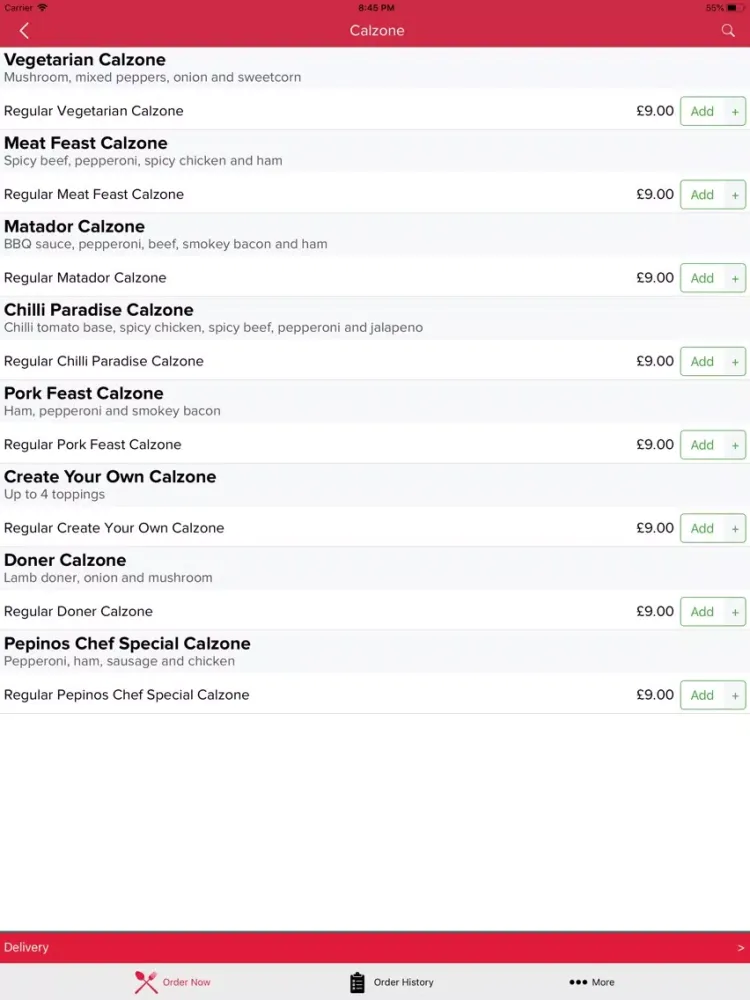
Task: Open the Delivery options bar
Action: coord(375,948)
